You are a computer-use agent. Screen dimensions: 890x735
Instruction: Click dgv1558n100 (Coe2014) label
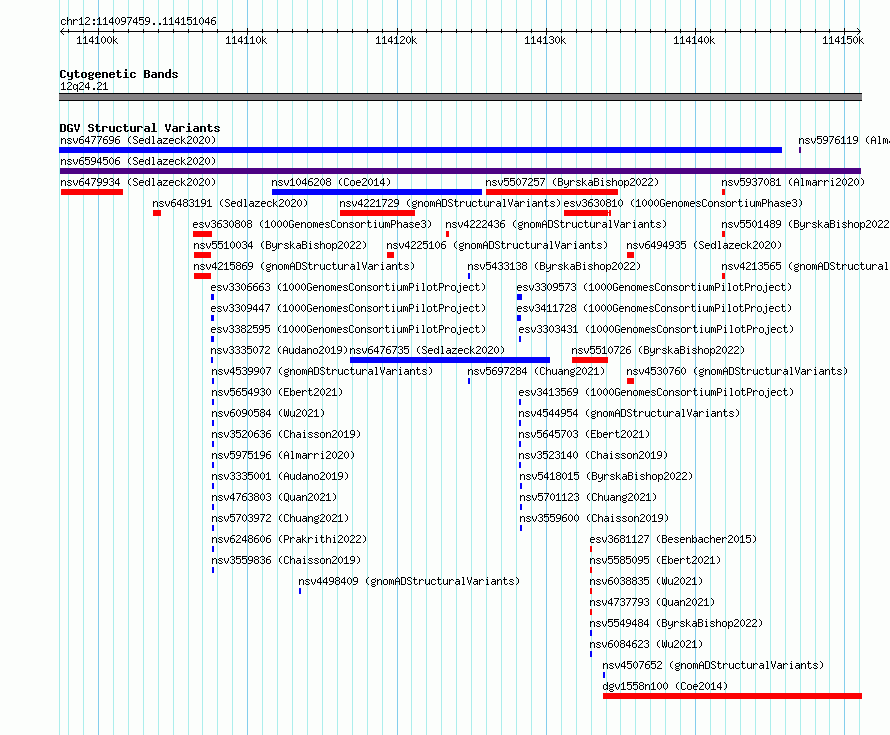(x=665, y=686)
